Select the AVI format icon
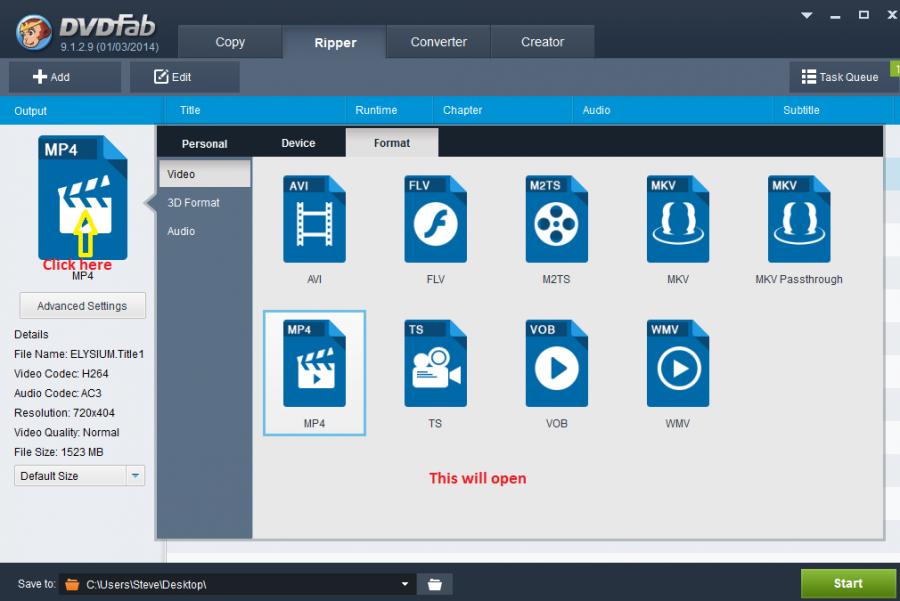 pos(314,220)
